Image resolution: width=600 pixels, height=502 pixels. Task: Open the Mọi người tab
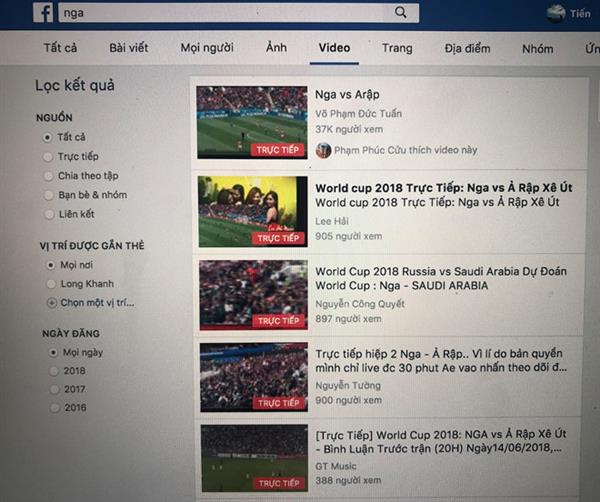point(207,48)
